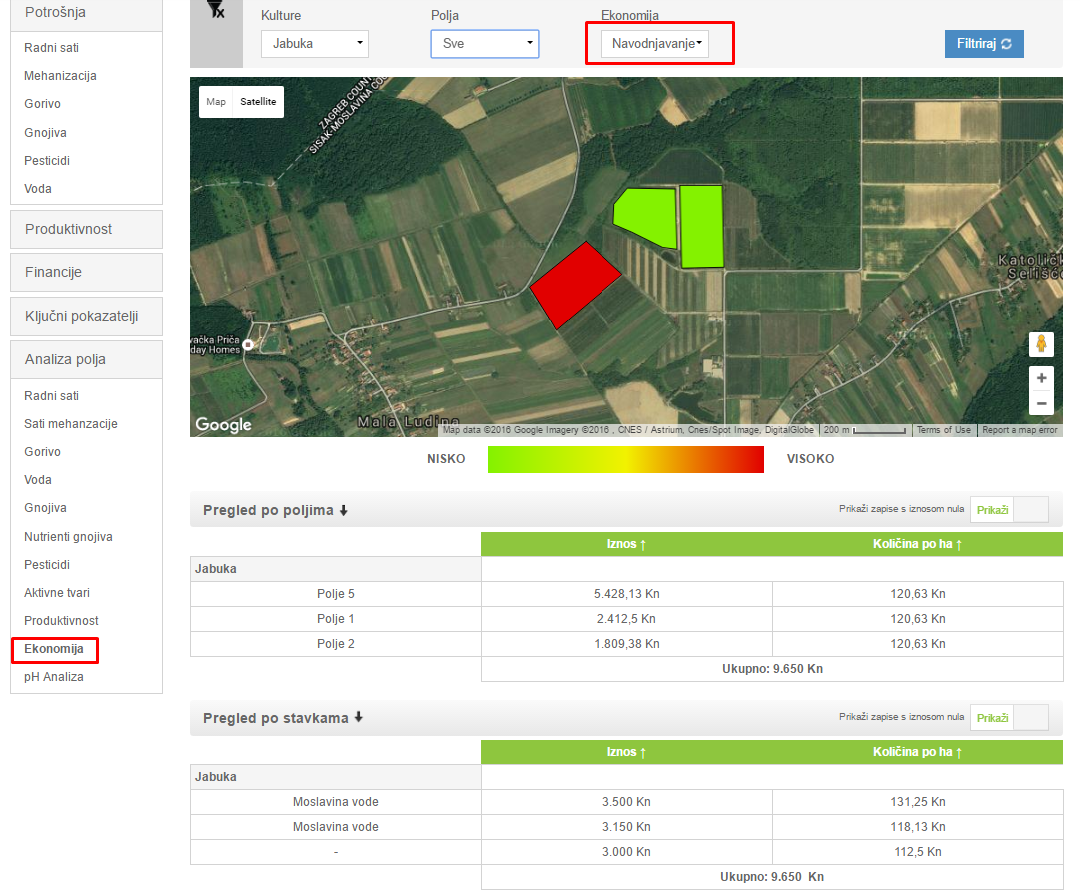Image resolution: width=1080 pixels, height=892 pixels.
Task: Toggle Prikaži switch in Pregled po poljima
Action: [1010, 509]
